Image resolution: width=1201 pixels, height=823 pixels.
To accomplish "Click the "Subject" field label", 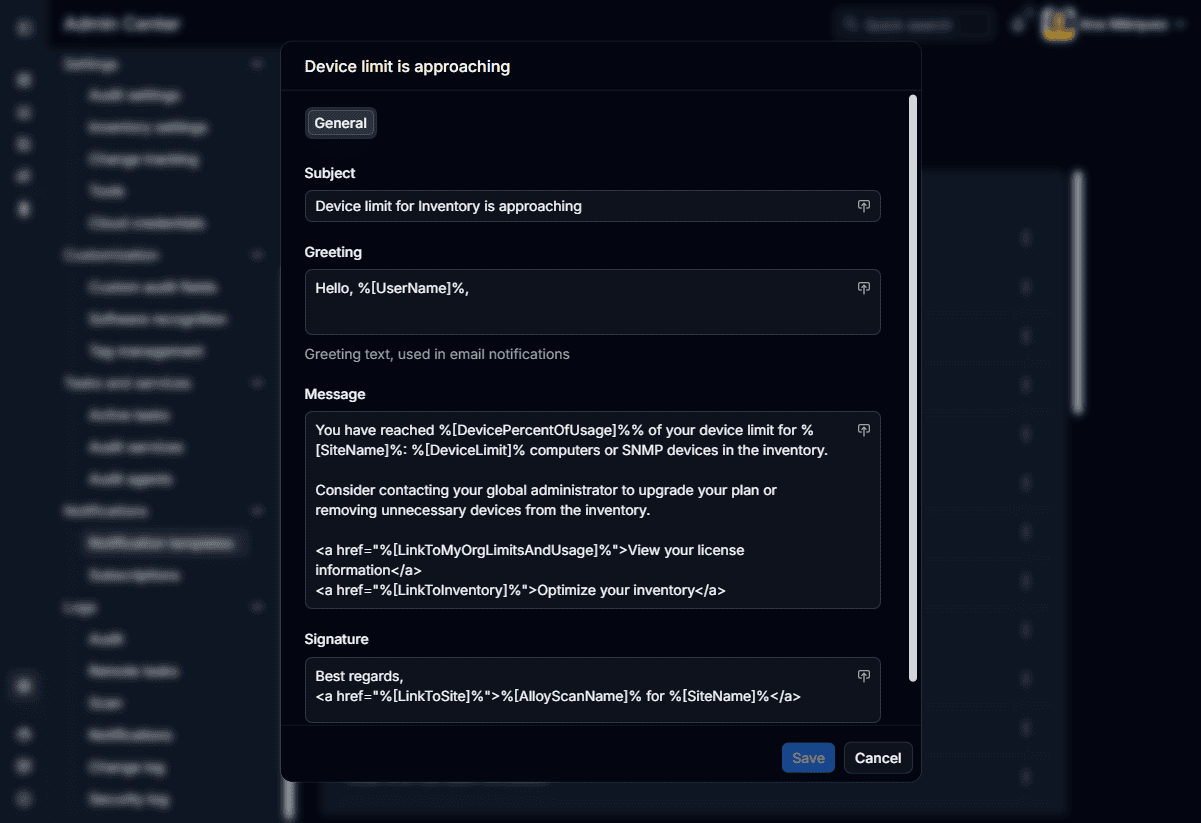I will [x=330, y=173].
